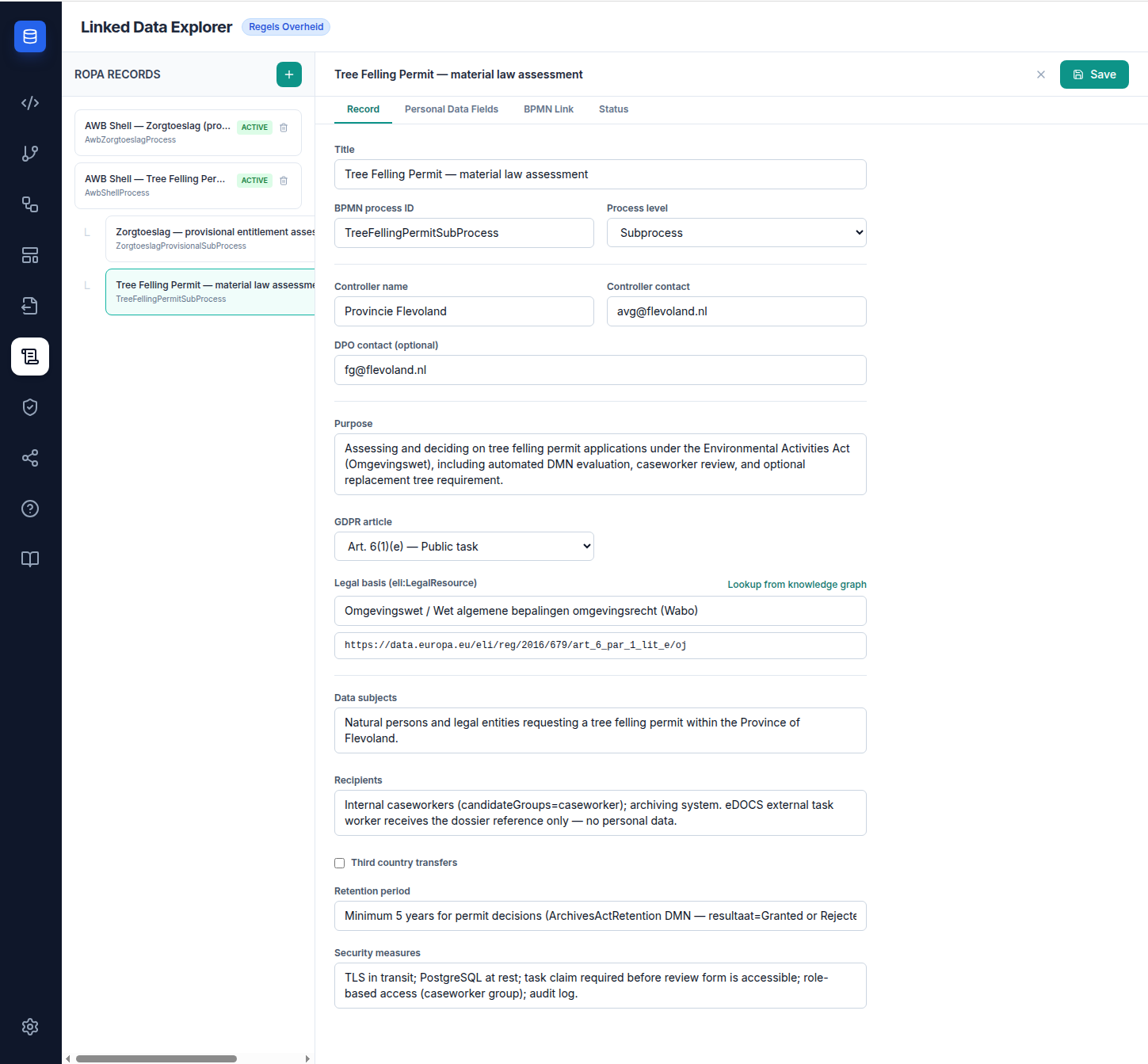1148x1064 pixels.
Task: Select the code view icon
Action: click(x=29, y=102)
